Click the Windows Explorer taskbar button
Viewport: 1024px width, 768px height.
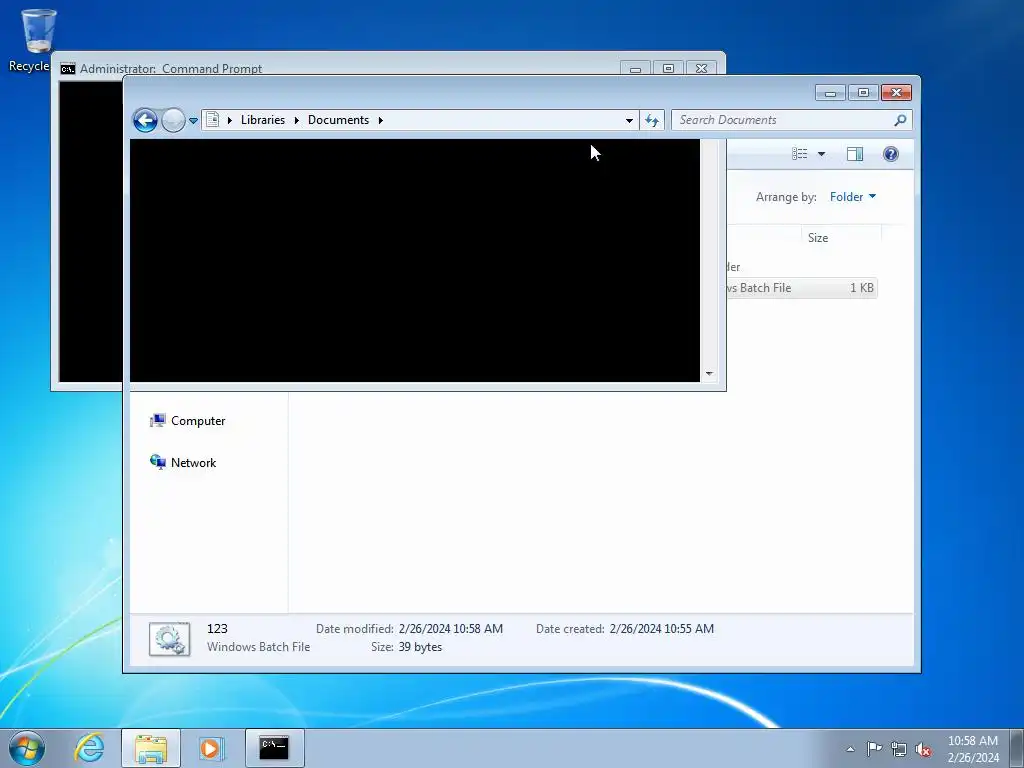pos(151,748)
